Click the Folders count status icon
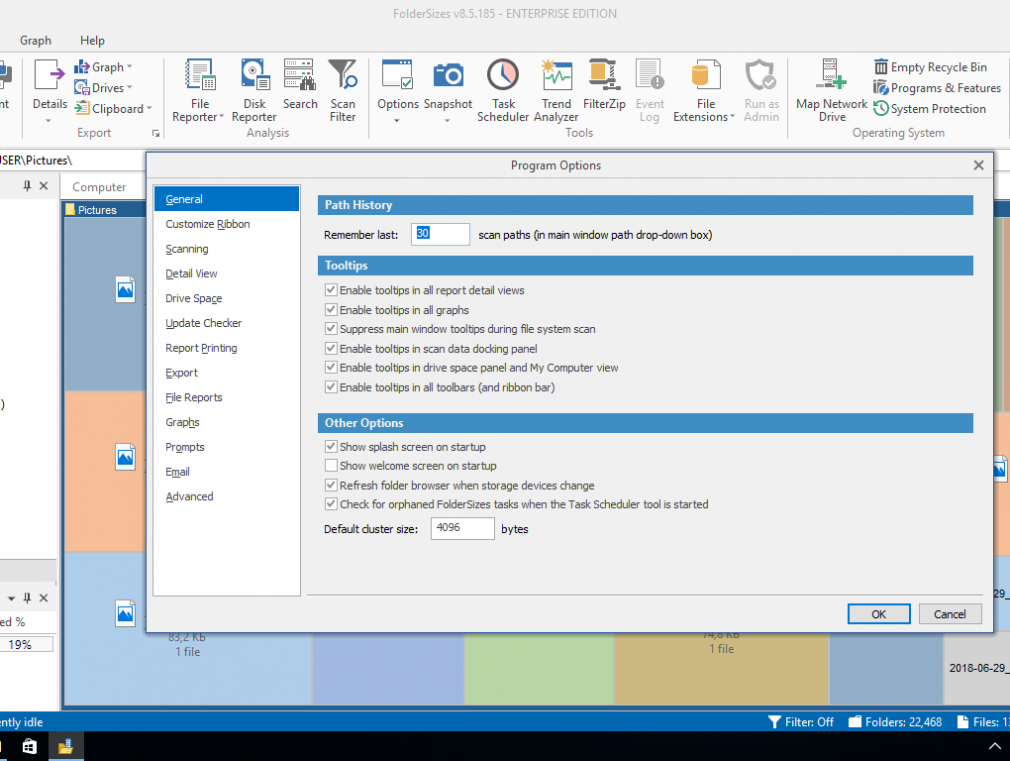 point(855,722)
